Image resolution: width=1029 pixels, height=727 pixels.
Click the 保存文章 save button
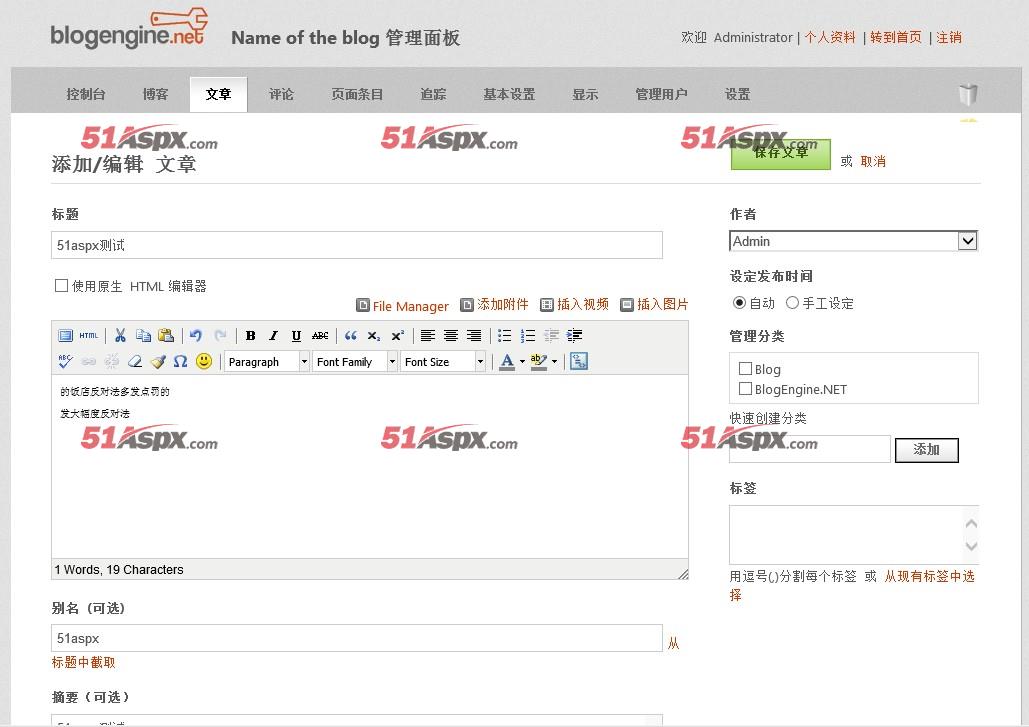(781, 154)
